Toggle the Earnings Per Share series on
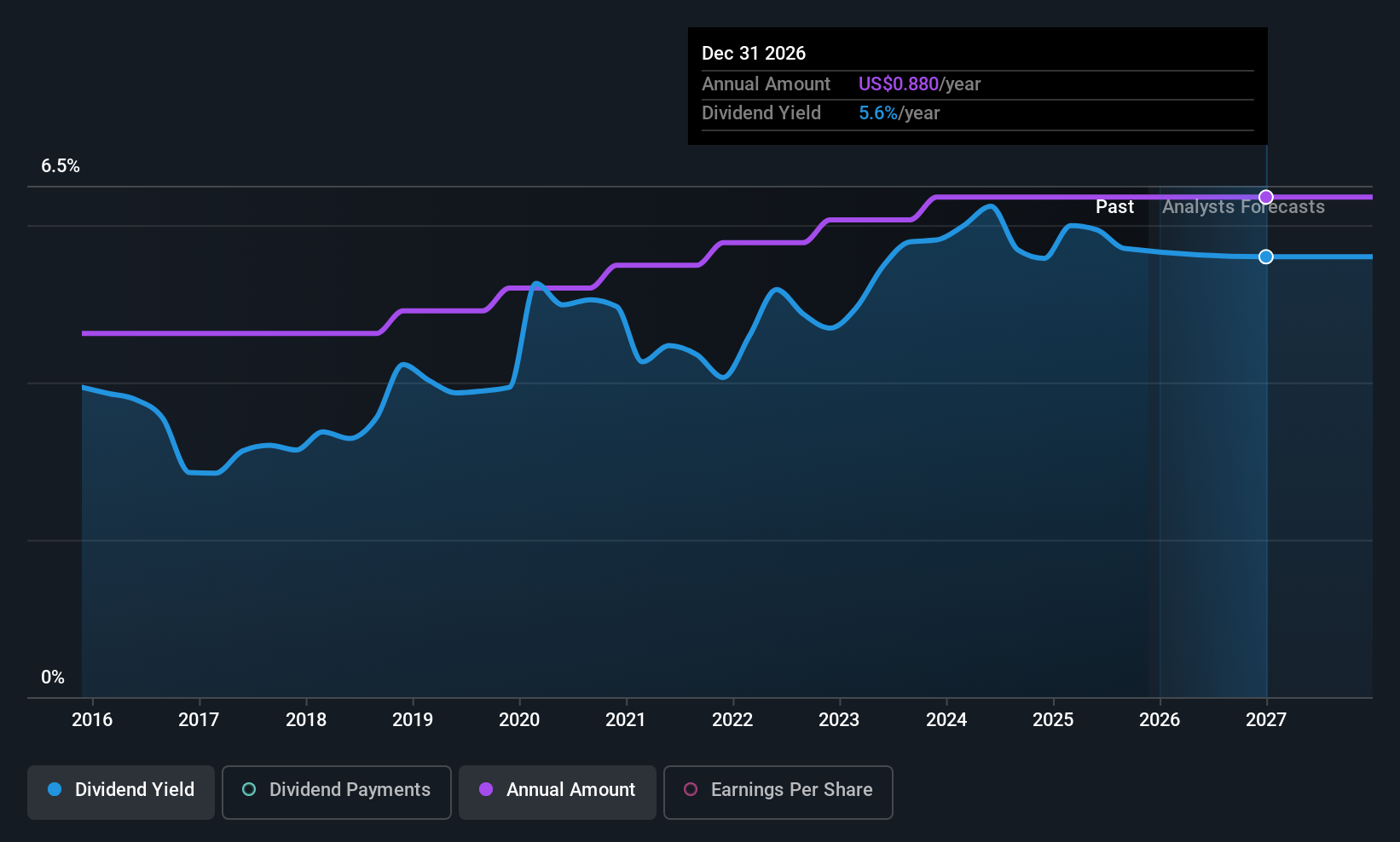 pyautogui.click(x=777, y=792)
